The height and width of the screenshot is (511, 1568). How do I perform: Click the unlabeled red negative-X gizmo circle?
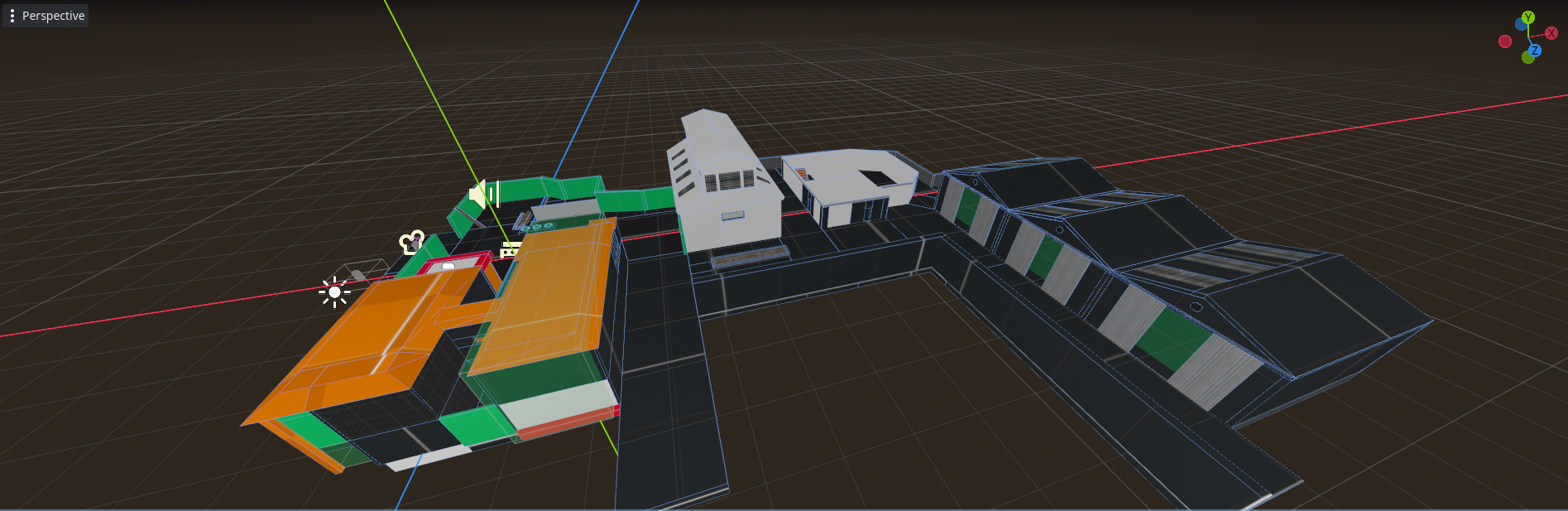pos(1505,41)
